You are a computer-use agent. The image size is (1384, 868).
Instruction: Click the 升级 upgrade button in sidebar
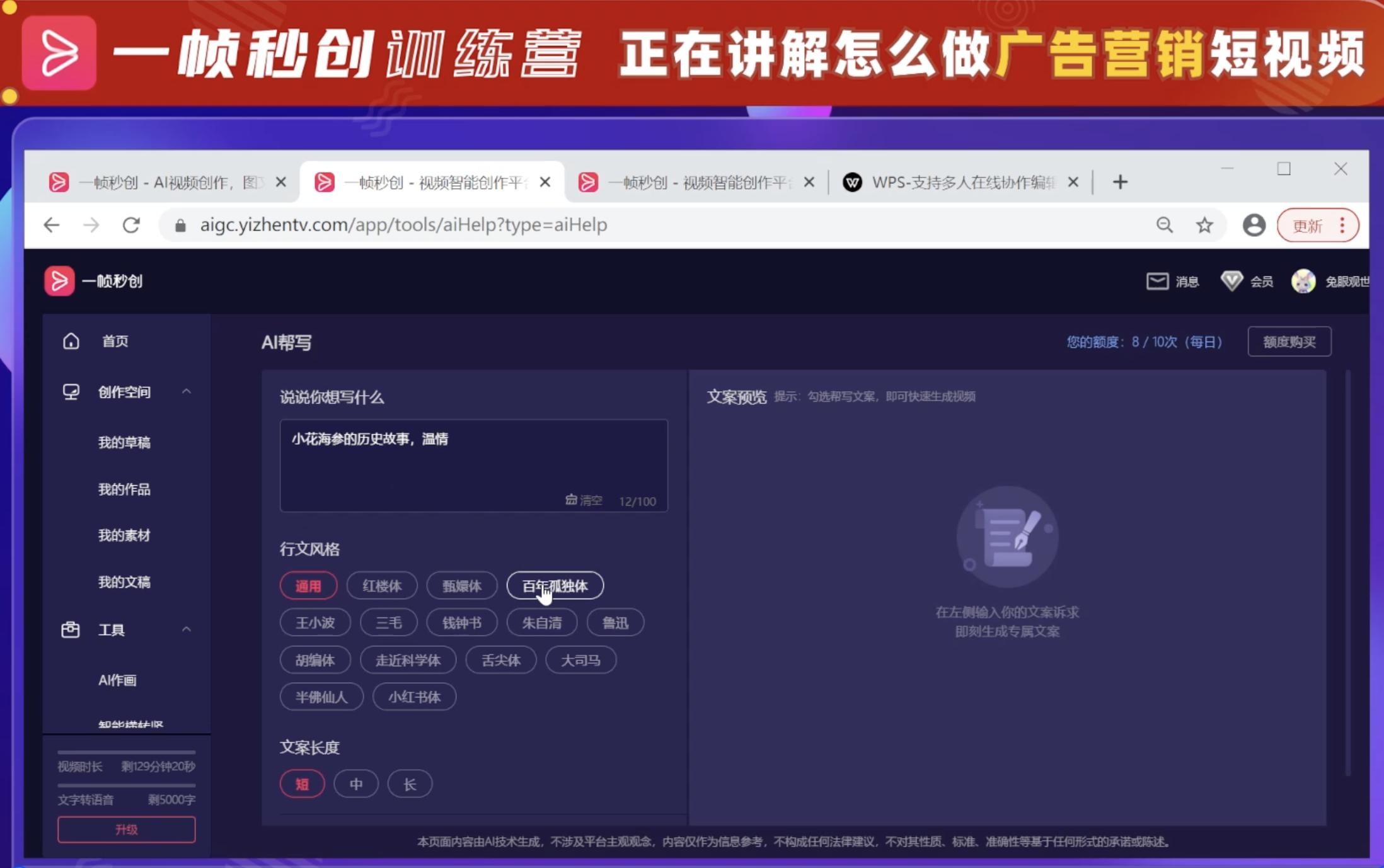click(x=126, y=829)
